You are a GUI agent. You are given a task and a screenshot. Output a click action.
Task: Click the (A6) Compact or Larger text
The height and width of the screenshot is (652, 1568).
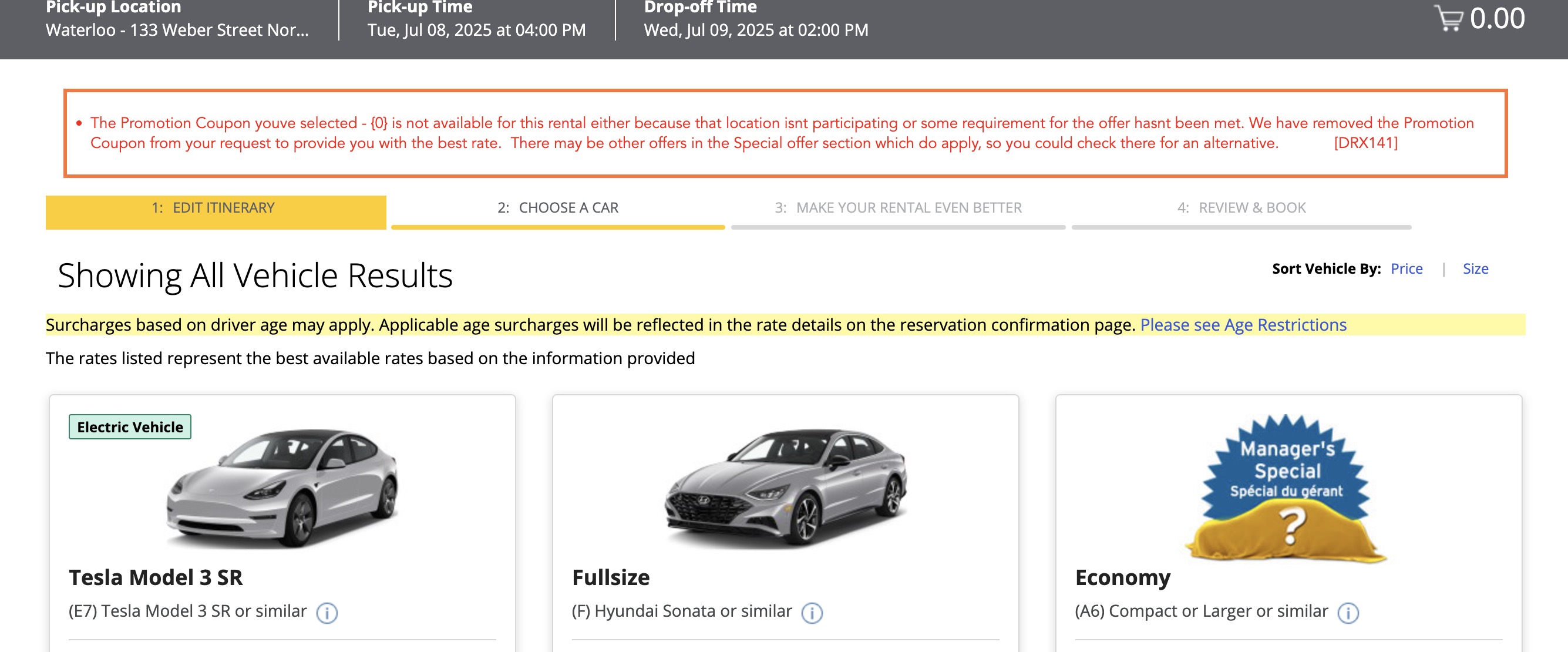coord(1202,611)
